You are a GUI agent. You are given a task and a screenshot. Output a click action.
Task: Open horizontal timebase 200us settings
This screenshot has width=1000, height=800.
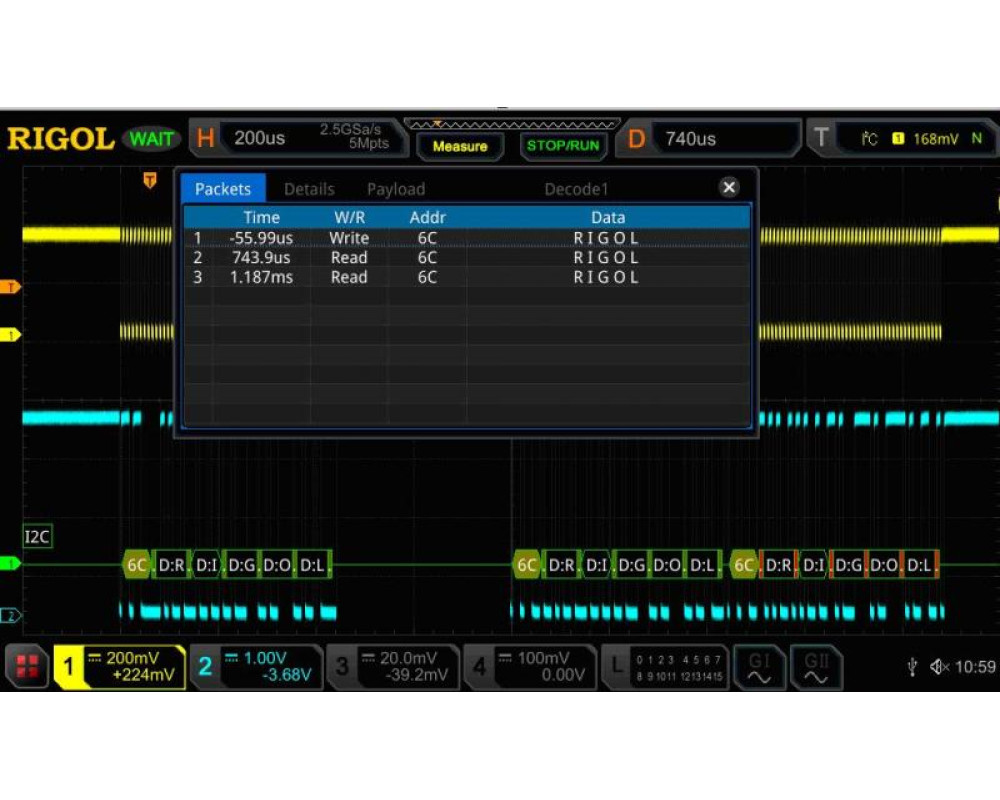click(298, 137)
